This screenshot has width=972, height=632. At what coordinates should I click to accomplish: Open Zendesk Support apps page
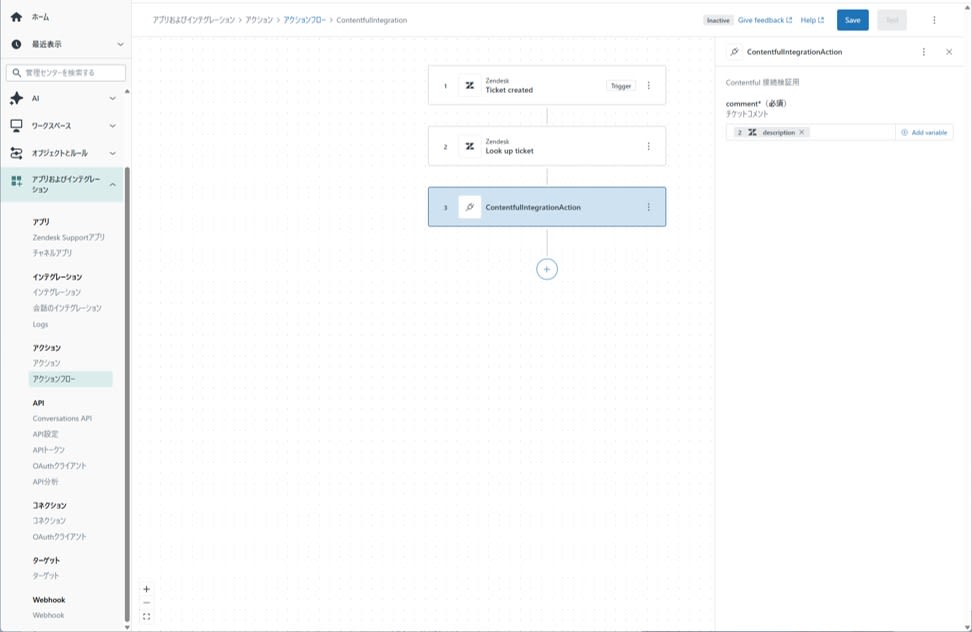coord(69,237)
